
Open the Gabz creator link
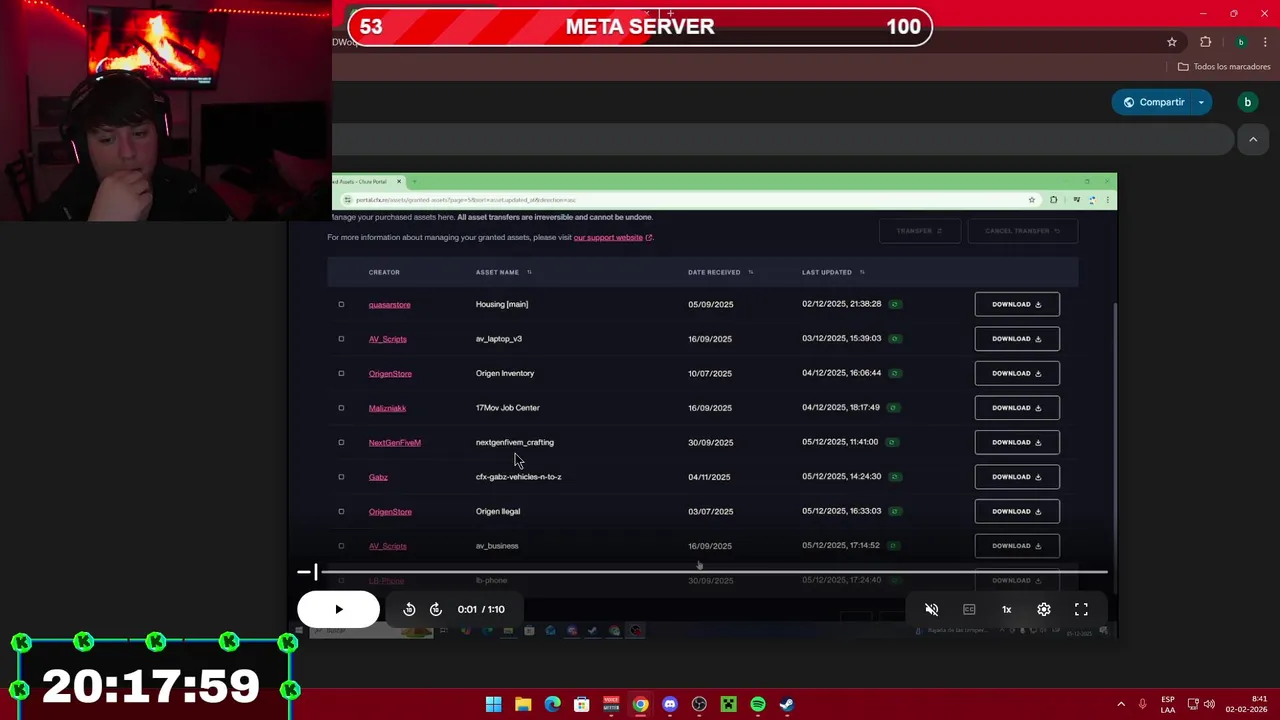click(378, 477)
